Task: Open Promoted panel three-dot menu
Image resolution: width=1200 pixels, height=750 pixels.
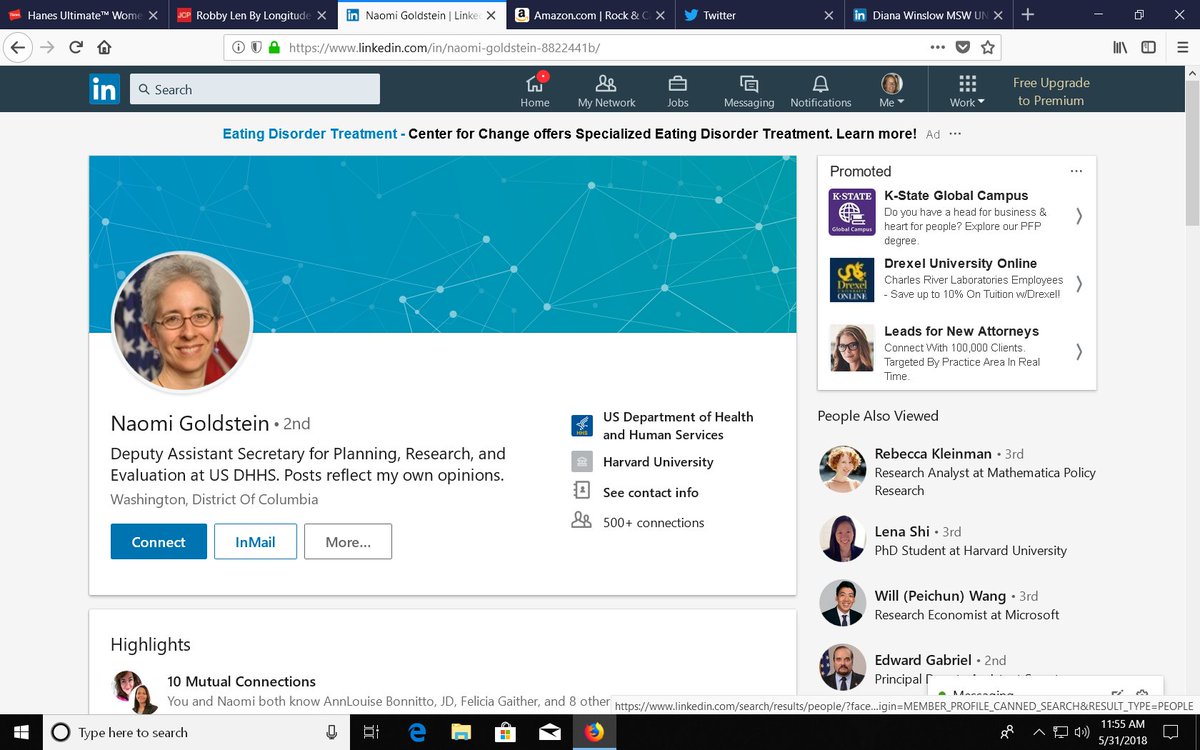Action: tap(1076, 171)
